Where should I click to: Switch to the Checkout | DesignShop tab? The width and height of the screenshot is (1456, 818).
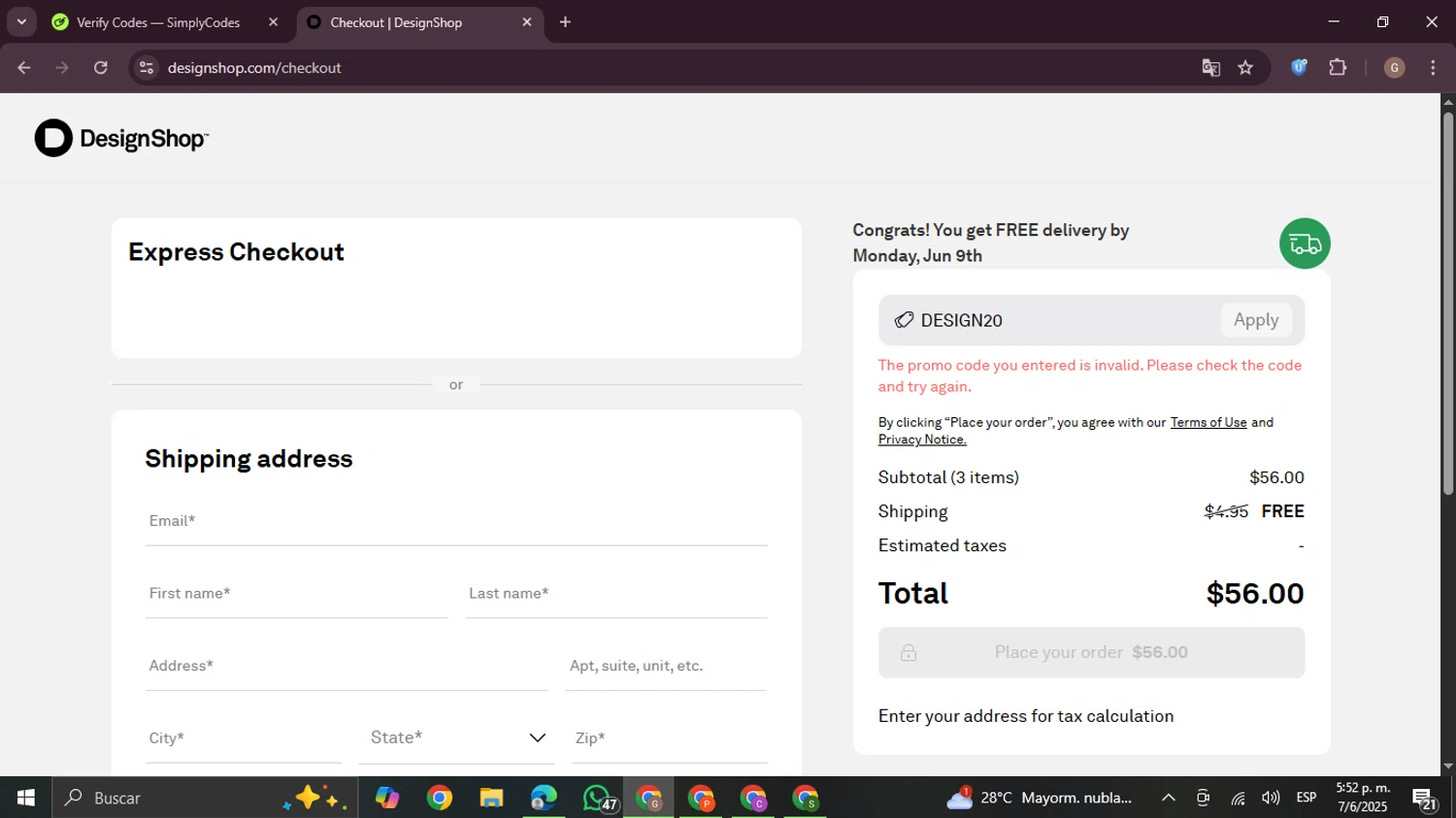419,22
